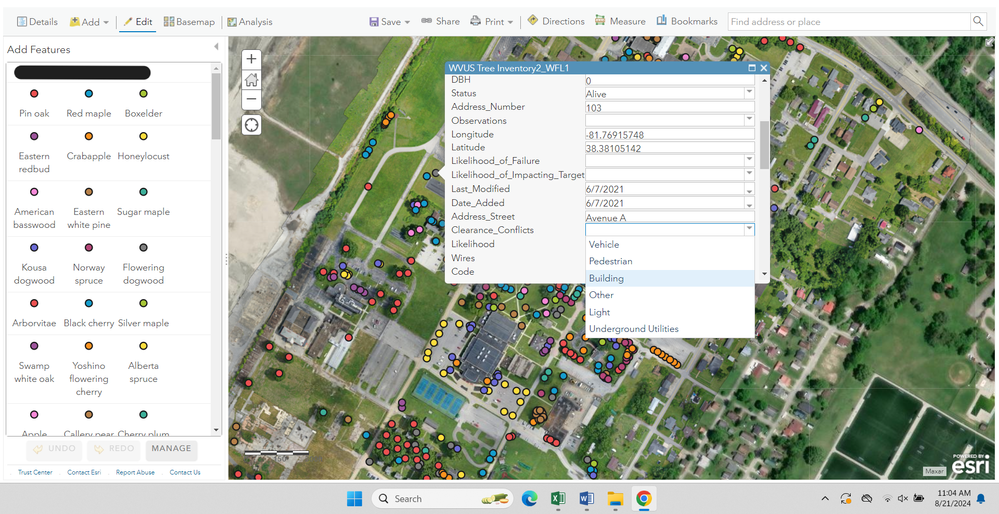
Task: Open the Directions tool
Action: click(x=556, y=22)
